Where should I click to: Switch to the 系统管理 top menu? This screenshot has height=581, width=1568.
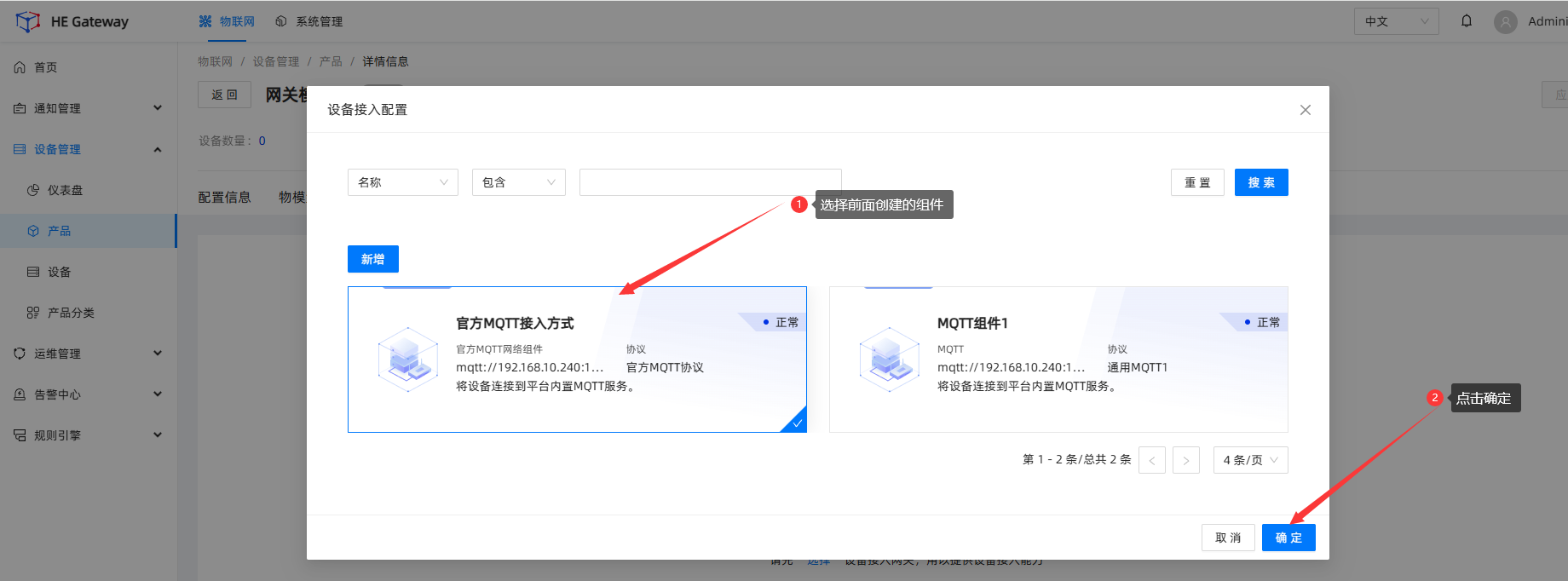[x=309, y=21]
